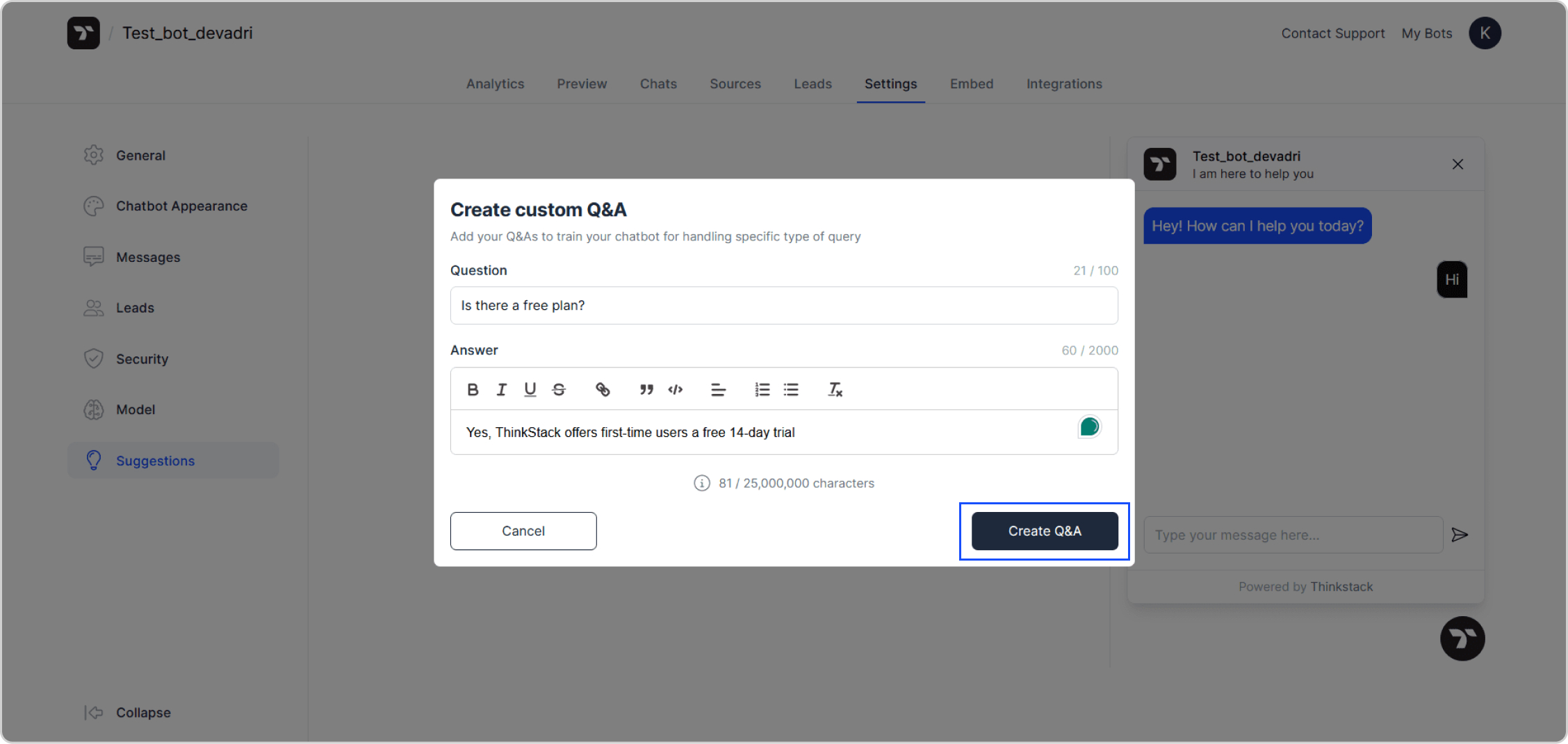Go to My Bots page
The image size is (1568, 744).
(1427, 33)
